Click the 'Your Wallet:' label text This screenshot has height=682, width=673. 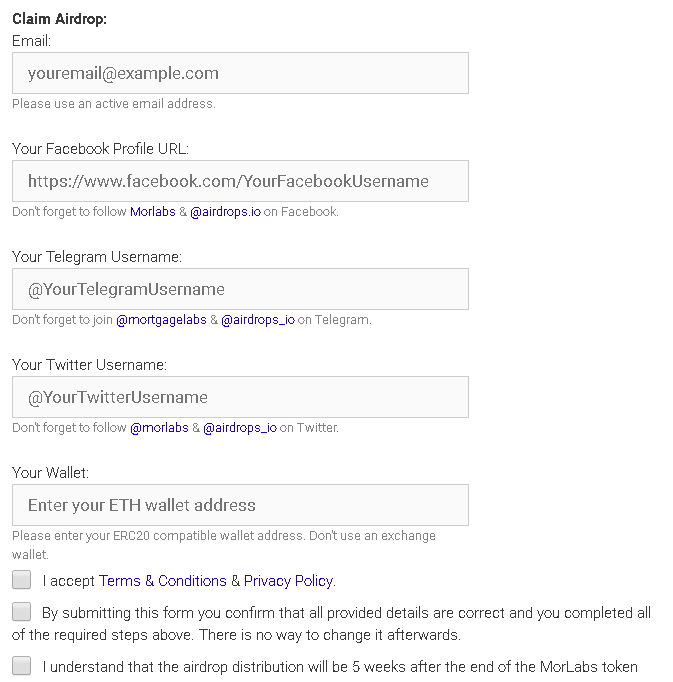point(51,473)
